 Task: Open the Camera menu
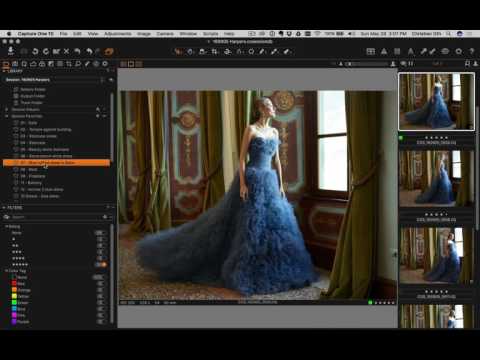coord(165,34)
